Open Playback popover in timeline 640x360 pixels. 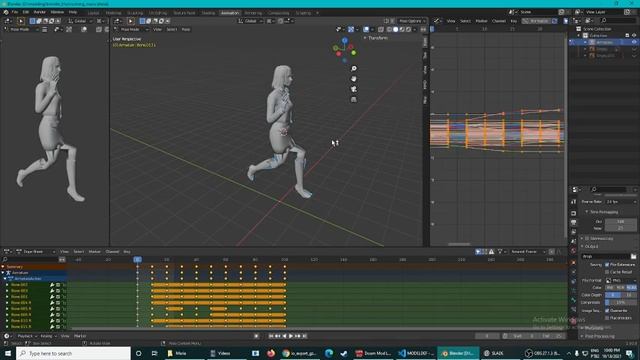(27, 336)
